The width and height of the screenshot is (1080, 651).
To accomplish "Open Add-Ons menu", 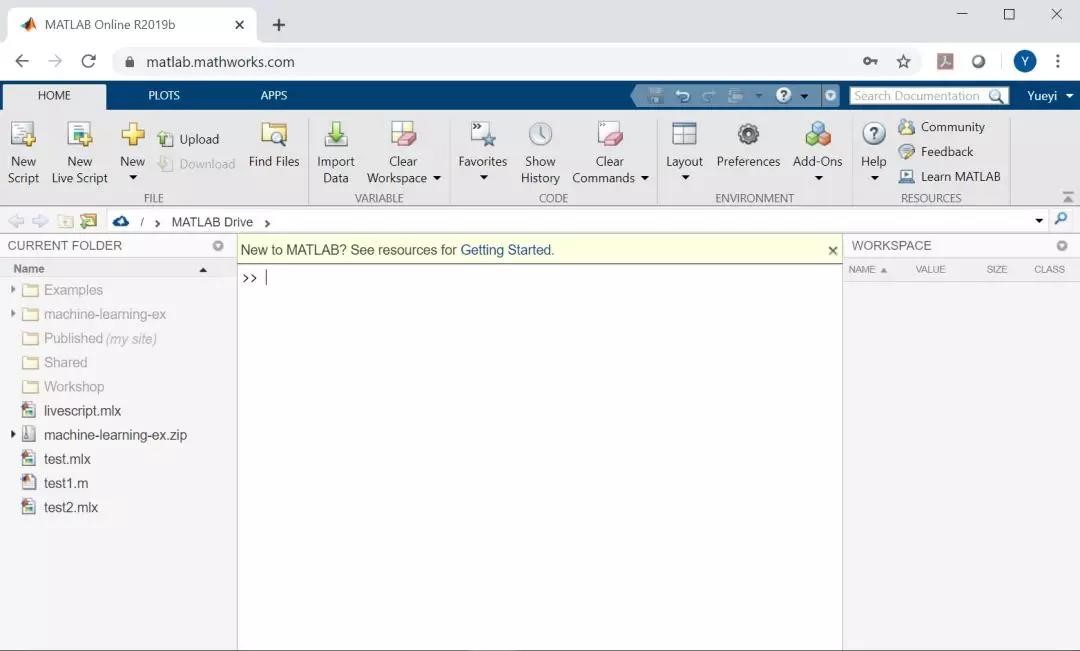I will (x=818, y=153).
